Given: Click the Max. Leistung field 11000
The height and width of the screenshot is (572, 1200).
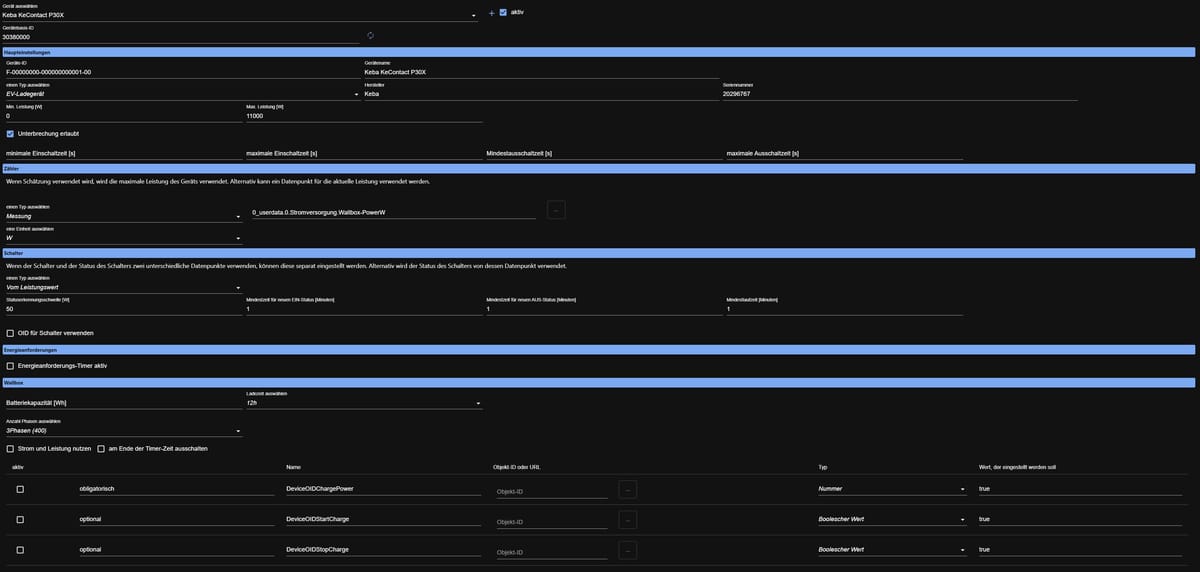Looking at the screenshot, I should tap(364, 116).
